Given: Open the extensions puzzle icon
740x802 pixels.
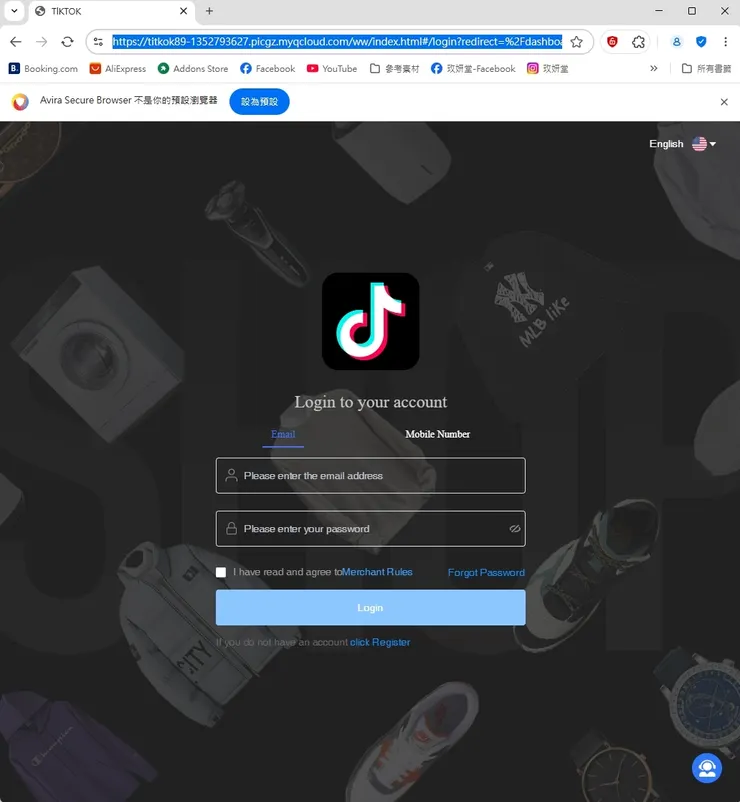Looking at the screenshot, I should [638, 42].
